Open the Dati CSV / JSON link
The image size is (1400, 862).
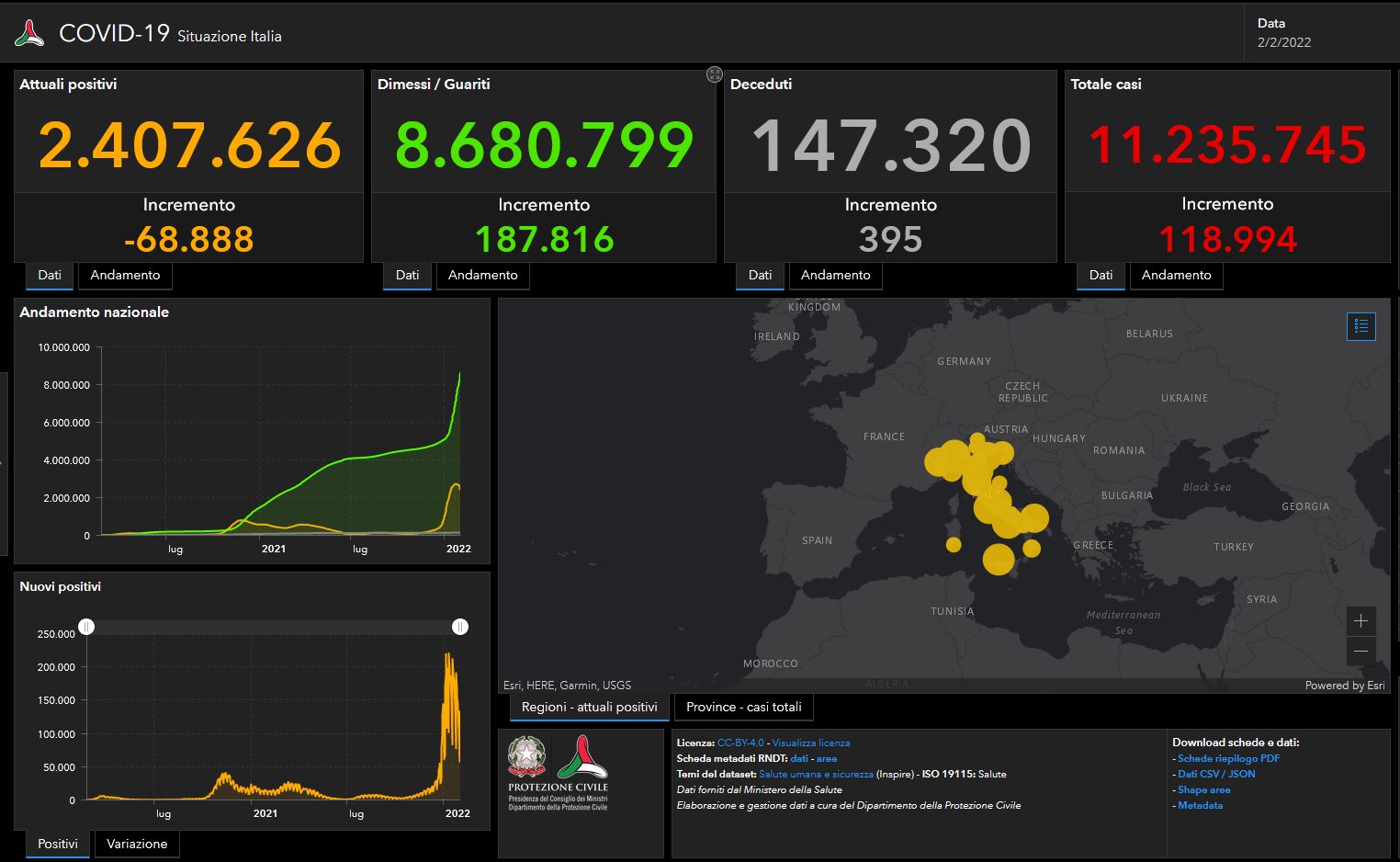(x=1216, y=774)
